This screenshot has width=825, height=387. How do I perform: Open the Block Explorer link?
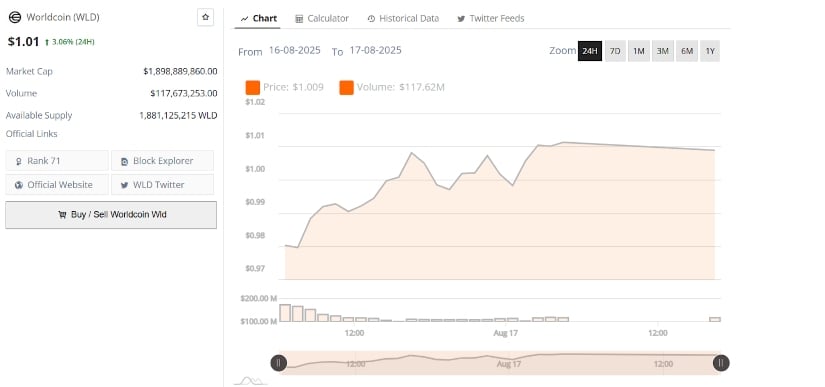point(163,161)
